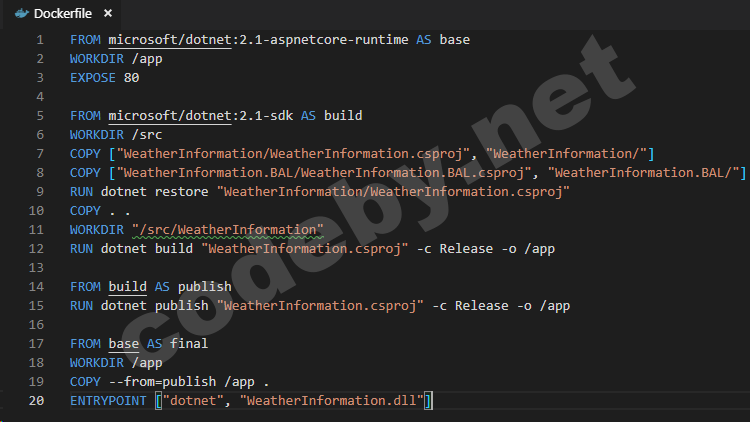Close the Dockerfile tab
The width and height of the screenshot is (750, 422).
coord(108,13)
